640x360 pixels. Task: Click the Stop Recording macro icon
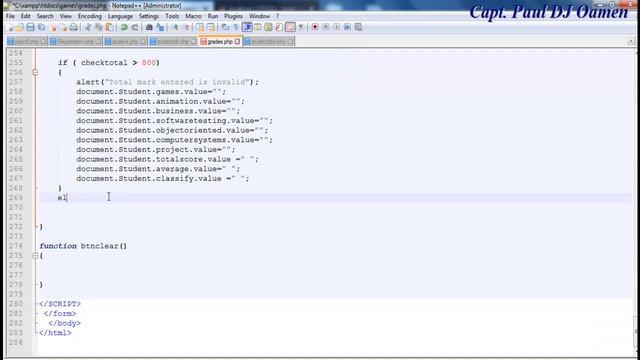[326, 27]
